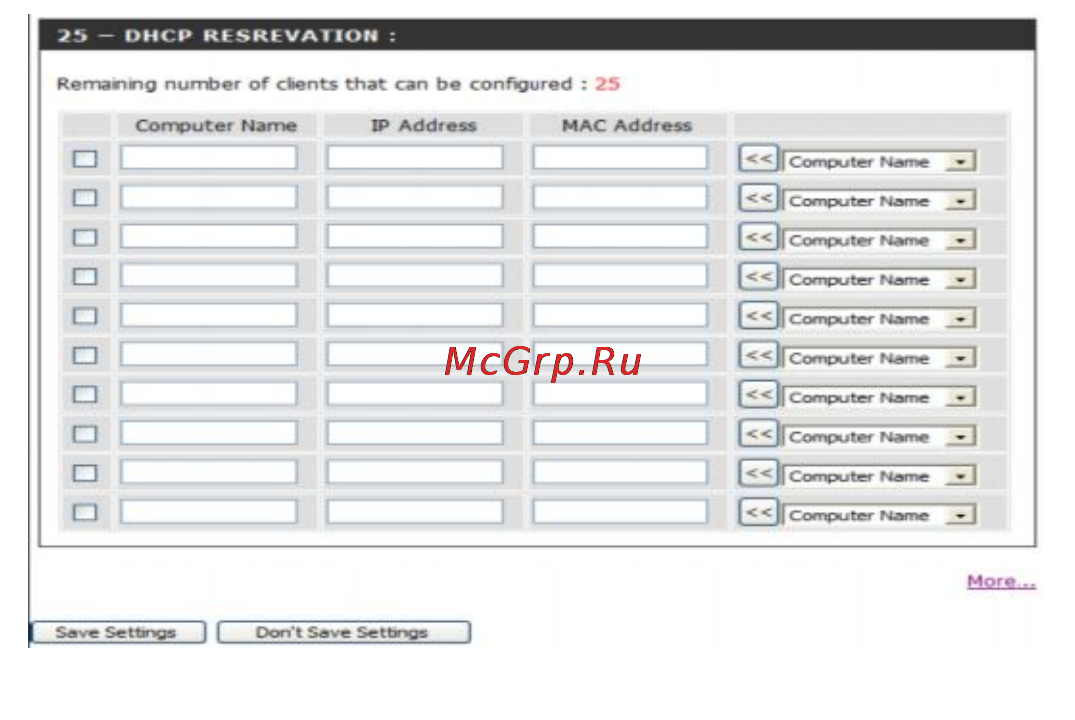The height and width of the screenshot is (720, 1075).
Task: Focus the third row's Computer Name field
Action: [209, 236]
